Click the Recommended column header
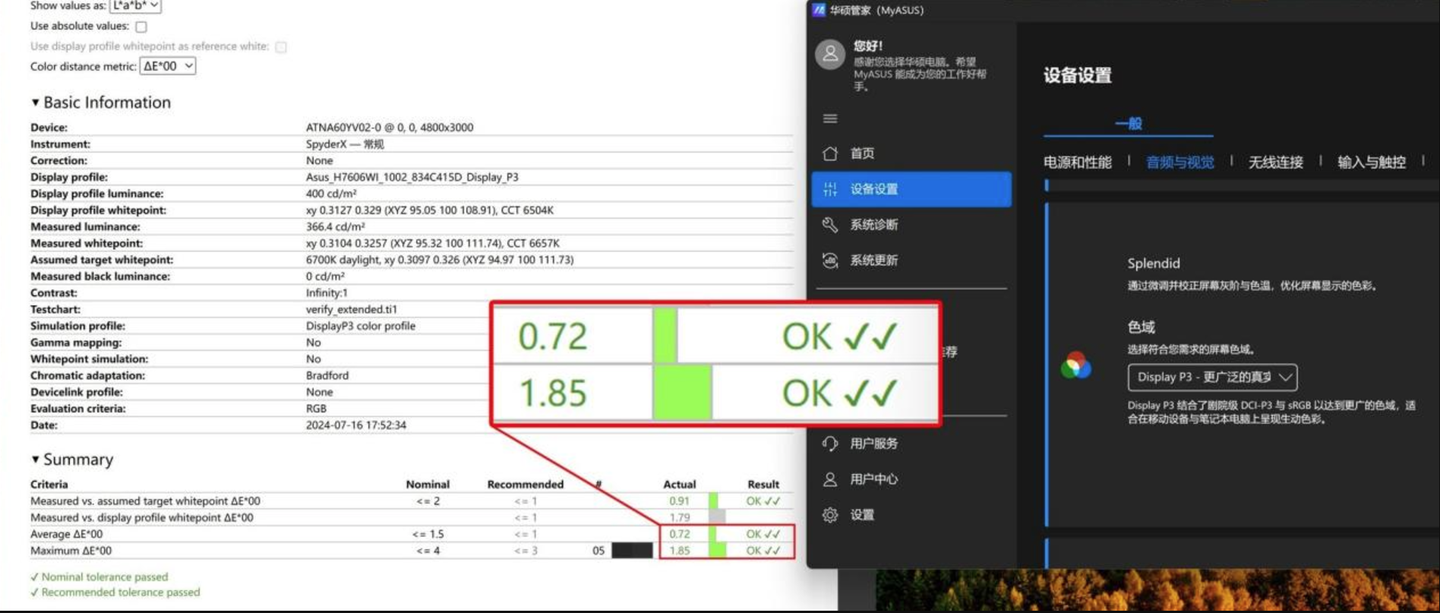 pyautogui.click(x=525, y=484)
